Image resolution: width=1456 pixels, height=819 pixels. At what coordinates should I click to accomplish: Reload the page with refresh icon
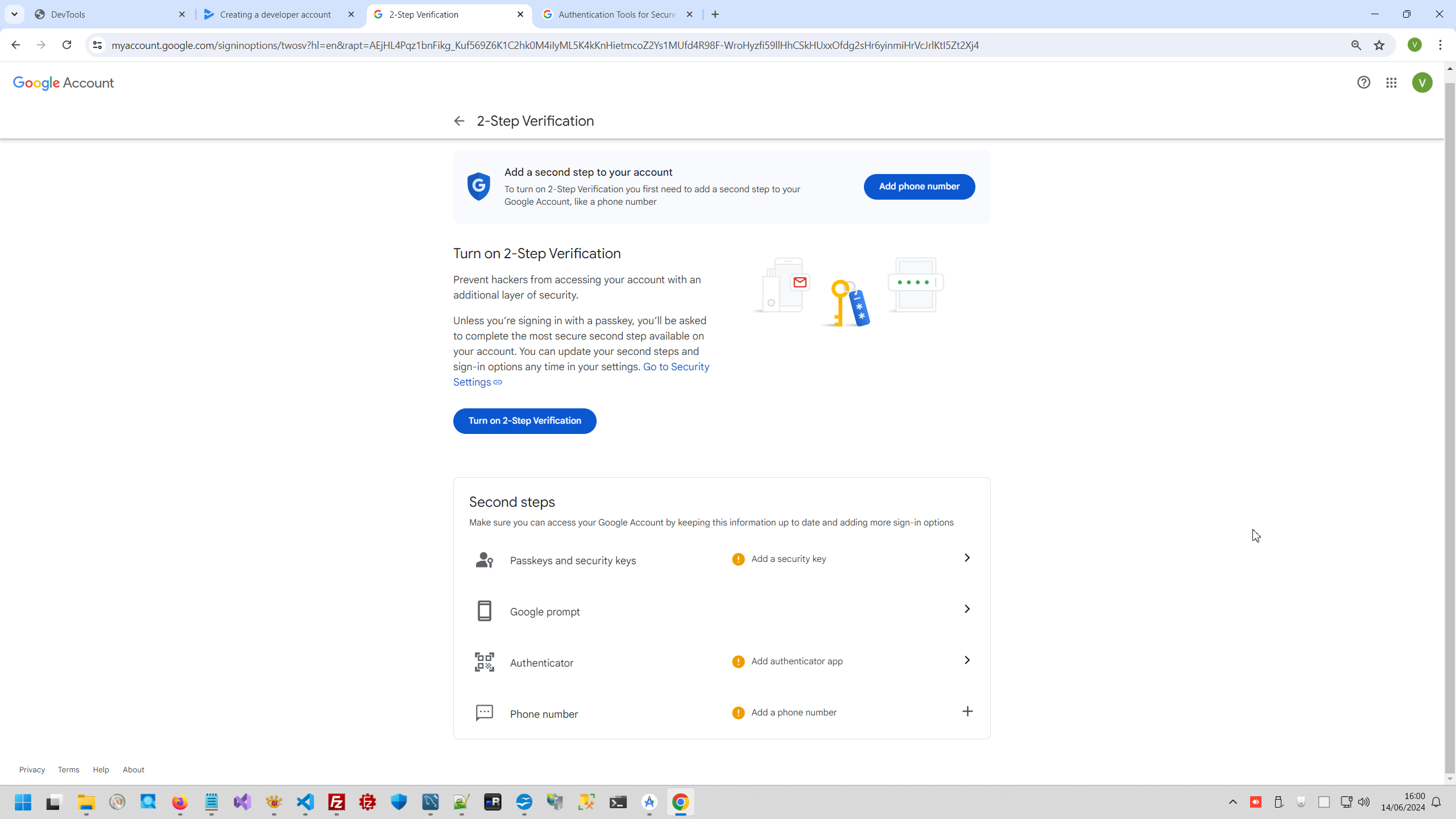click(67, 45)
